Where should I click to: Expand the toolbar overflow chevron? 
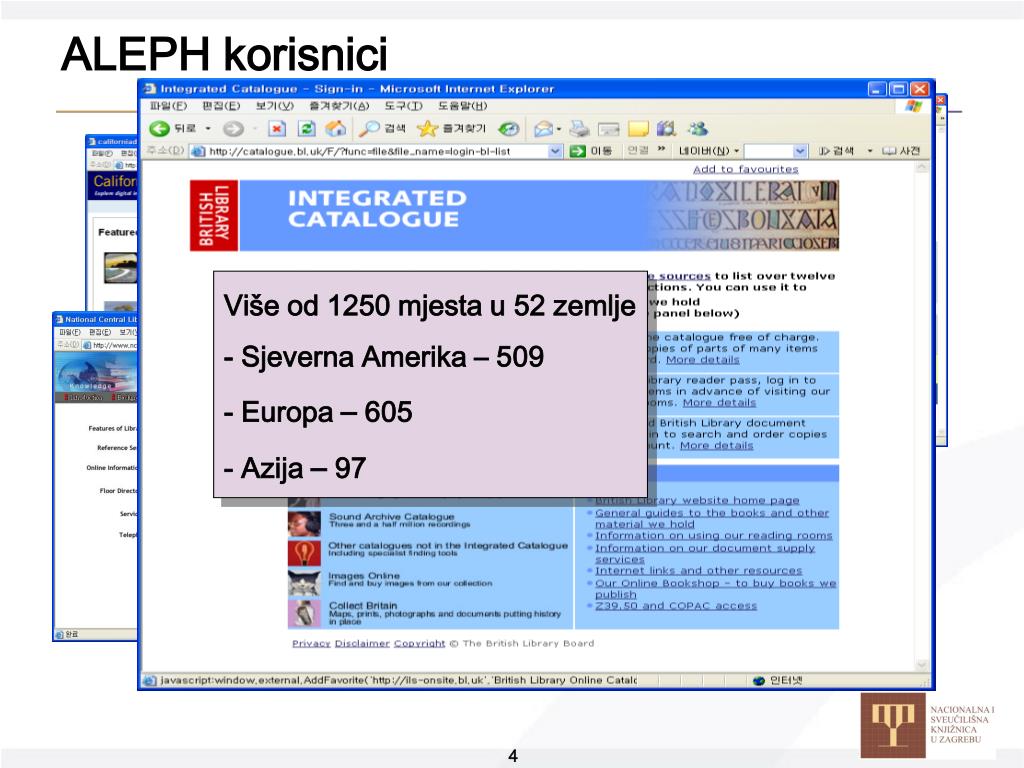[x=661, y=150]
